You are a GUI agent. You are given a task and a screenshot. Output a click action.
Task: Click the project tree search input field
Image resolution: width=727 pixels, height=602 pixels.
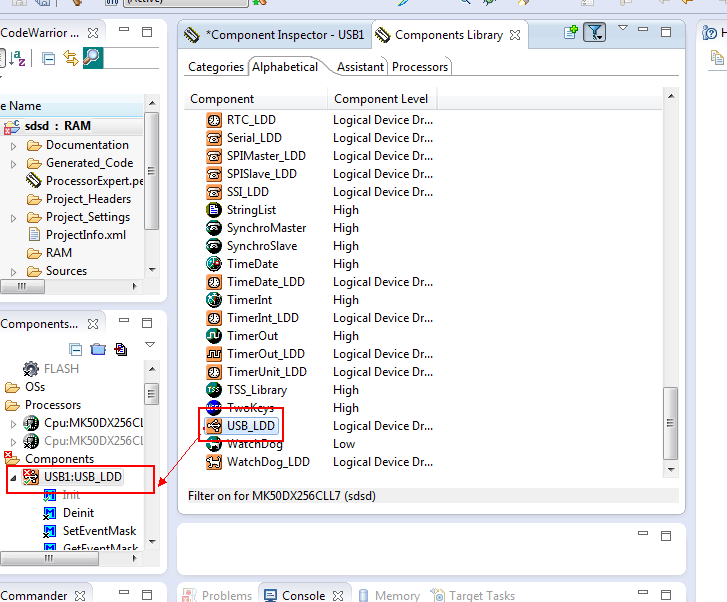pyautogui.click(x=131, y=59)
